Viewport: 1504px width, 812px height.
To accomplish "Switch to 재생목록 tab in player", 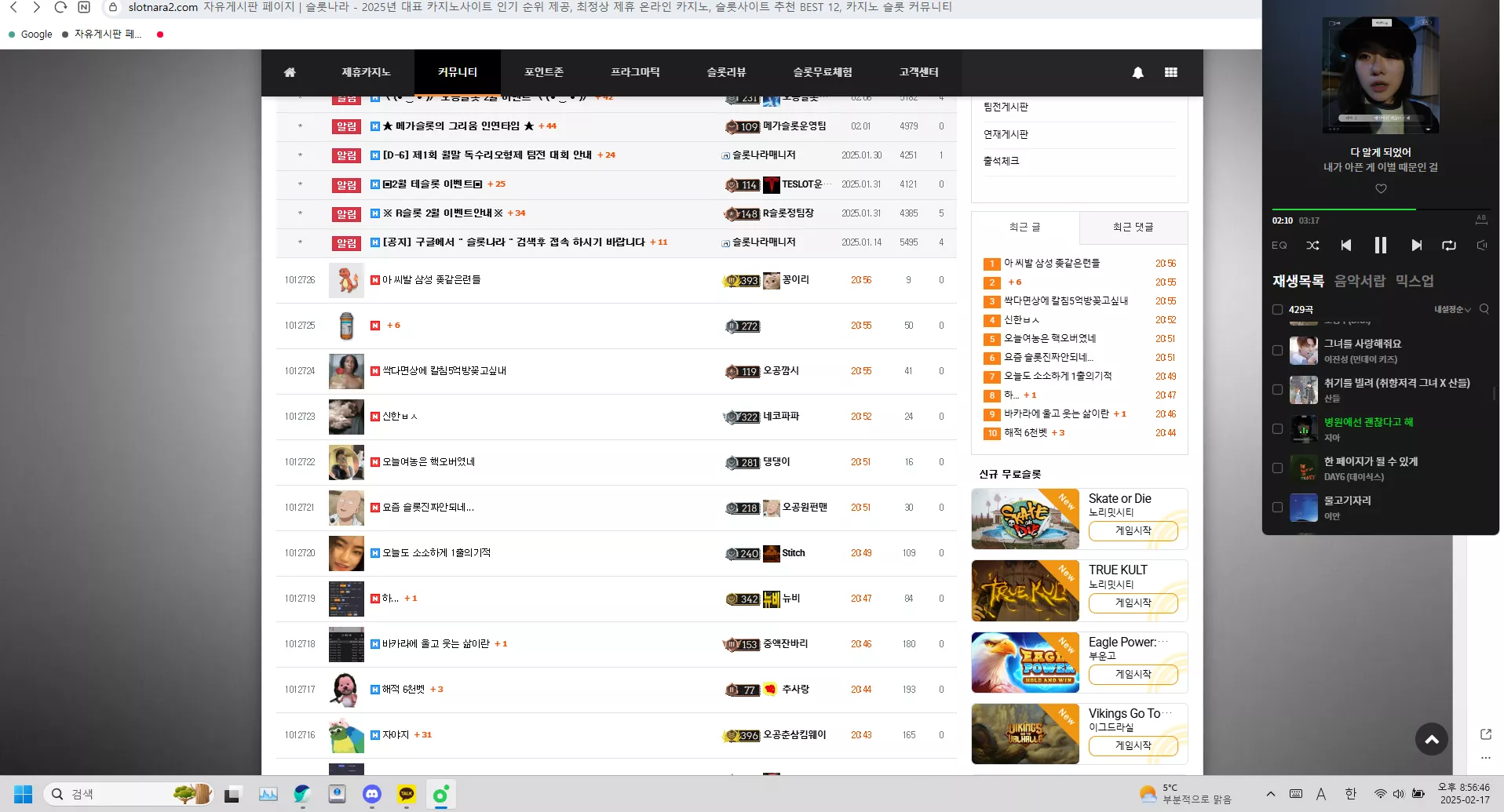I will point(1298,281).
